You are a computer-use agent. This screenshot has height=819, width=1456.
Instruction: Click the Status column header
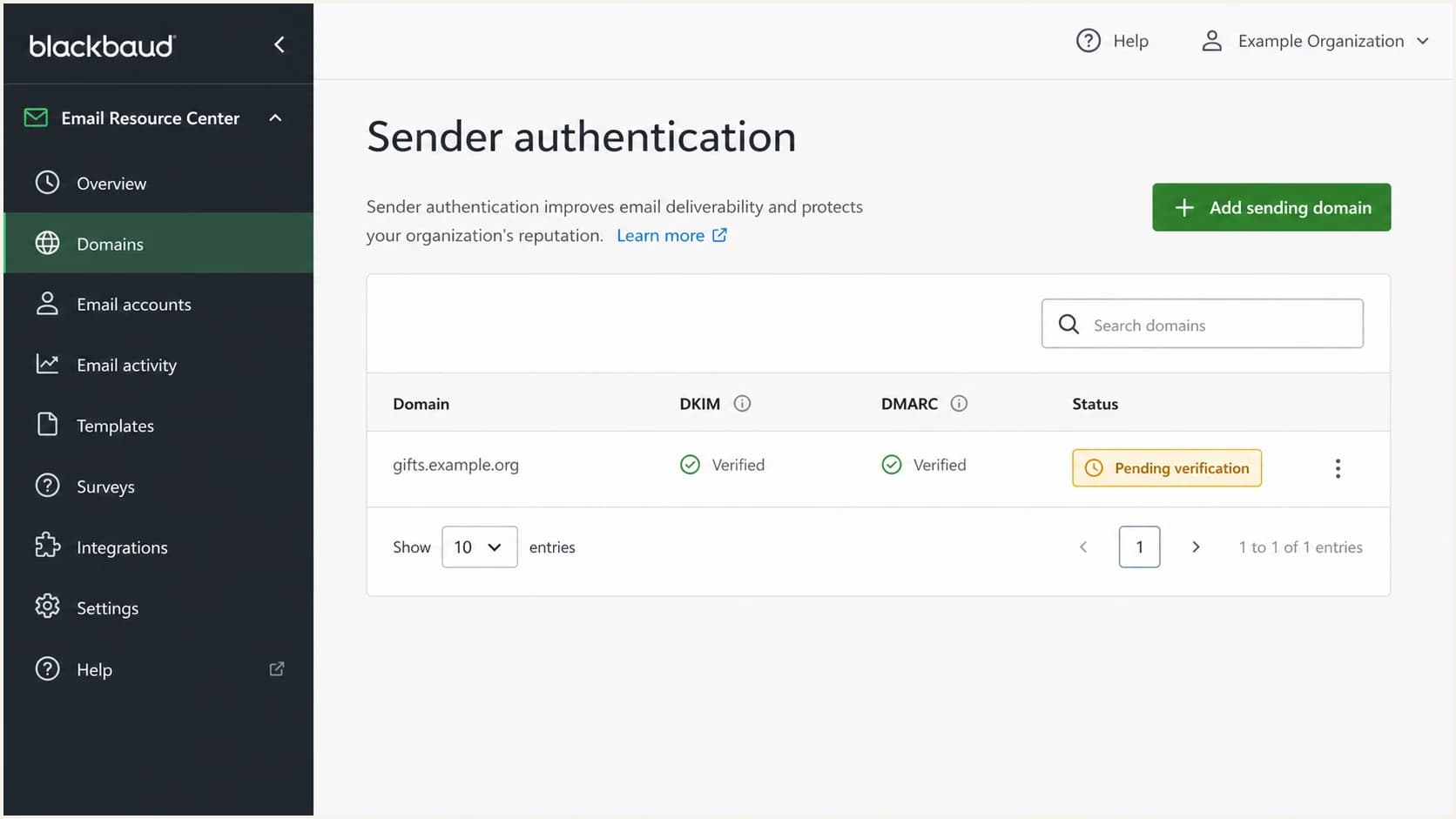point(1095,404)
